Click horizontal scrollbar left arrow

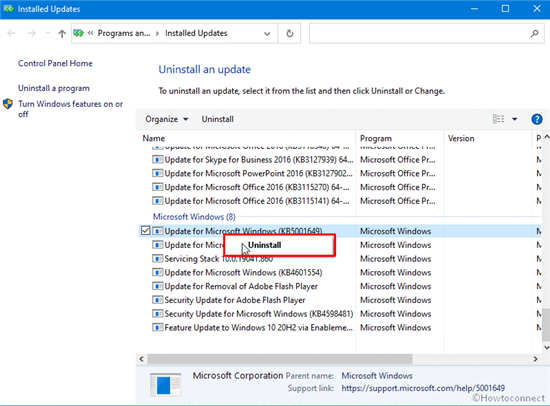coord(141,359)
